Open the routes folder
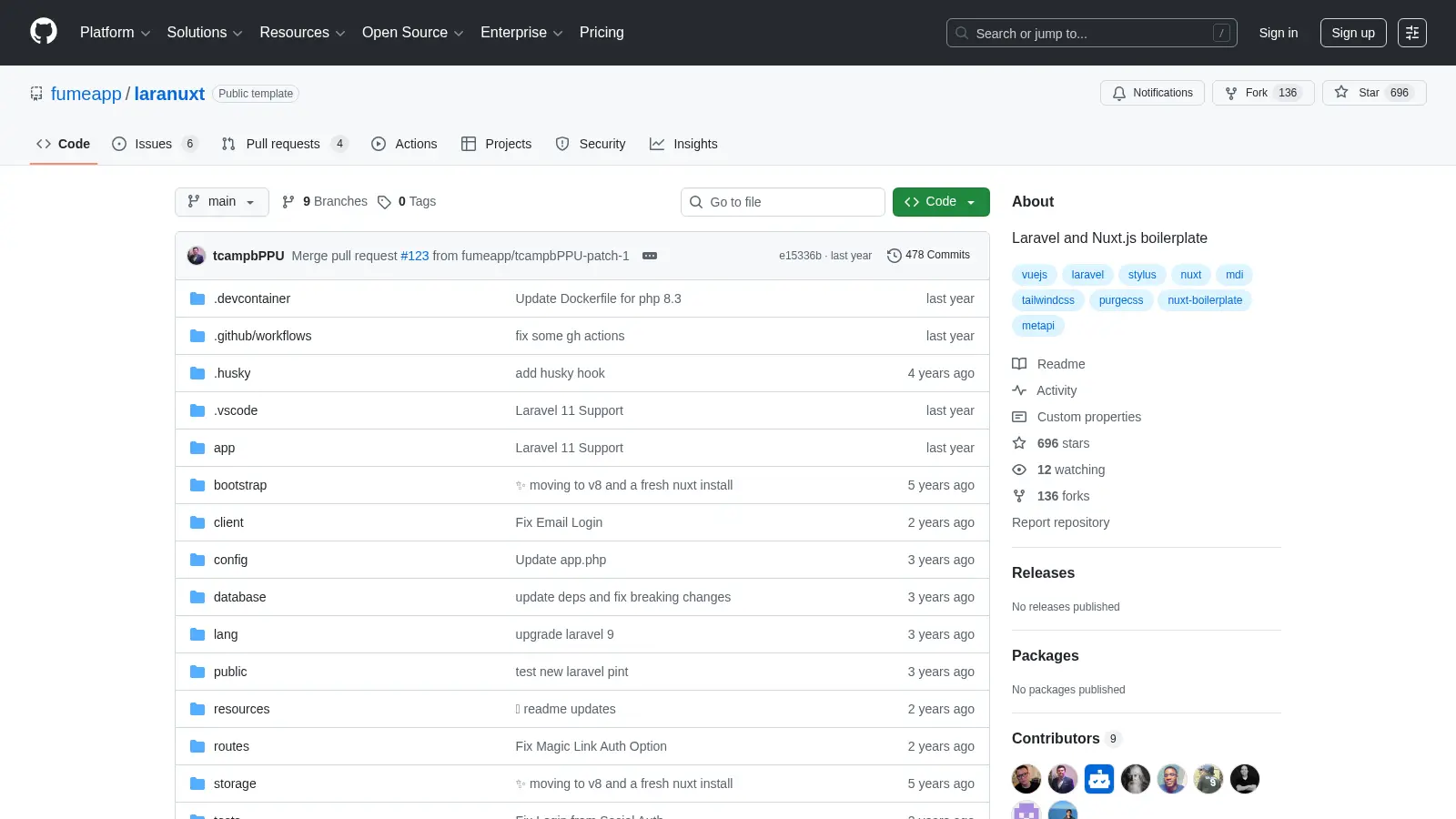Viewport: 1456px width, 819px height. (x=231, y=746)
